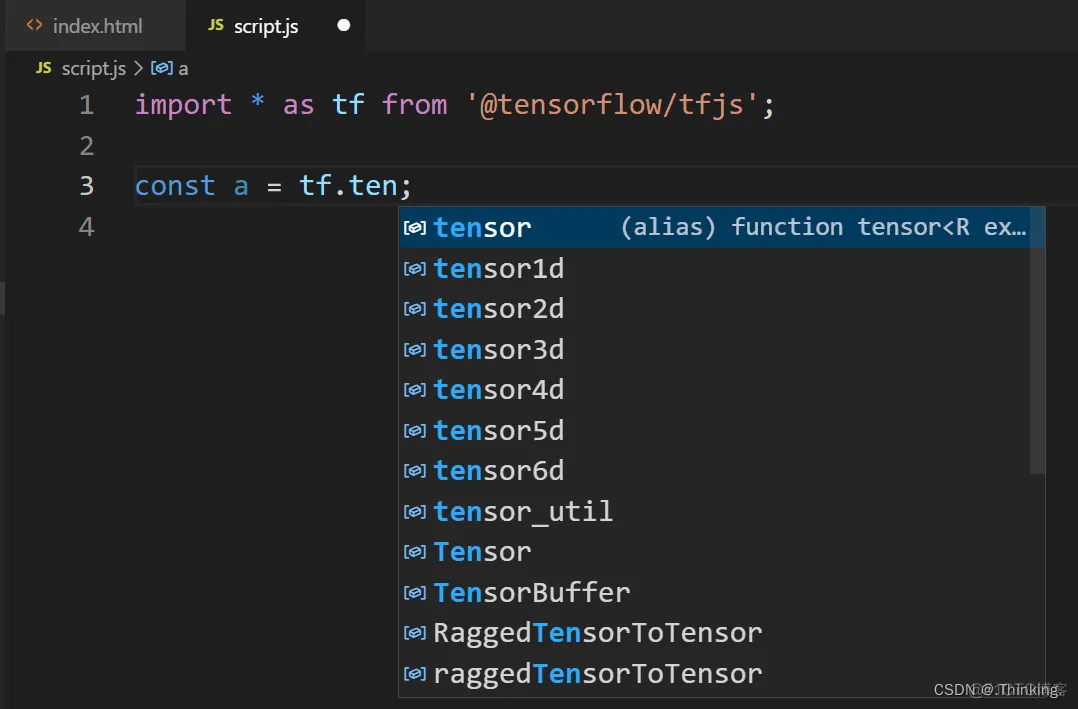Image resolution: width=1078 pixels, height=709 pixels.
Task: Click line number 1 in the gutter
Action: (x=87, y=105)
